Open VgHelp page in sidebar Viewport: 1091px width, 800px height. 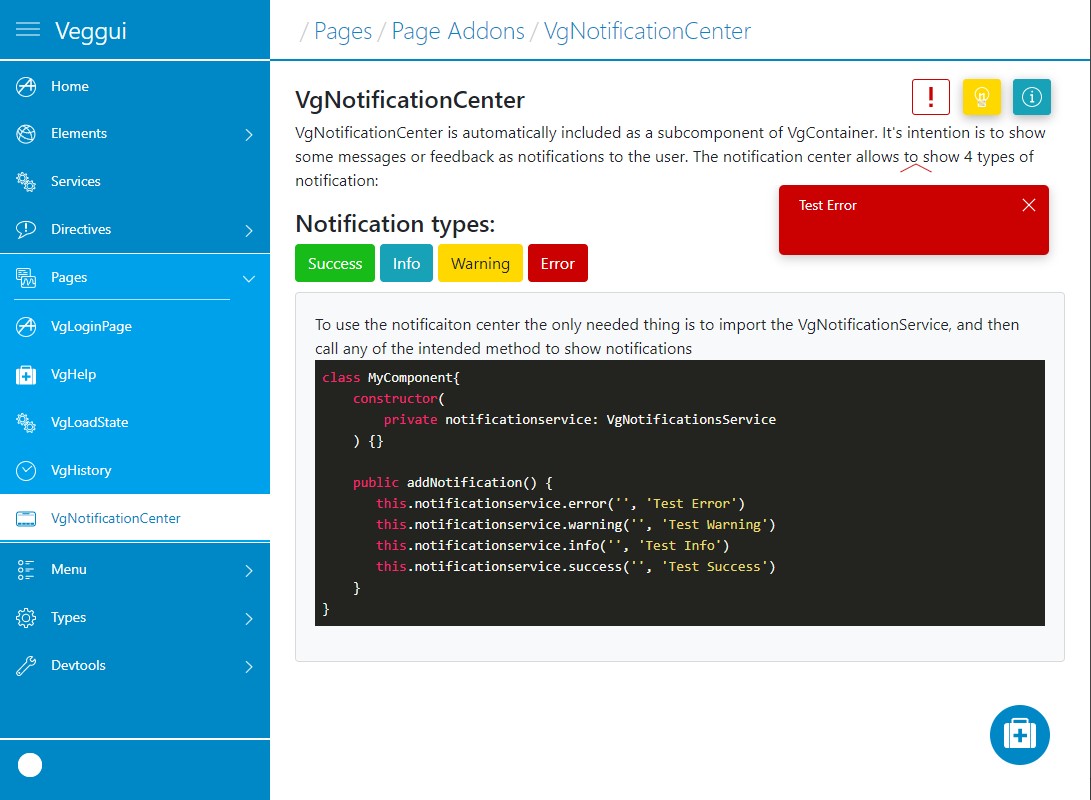[73, 374]
